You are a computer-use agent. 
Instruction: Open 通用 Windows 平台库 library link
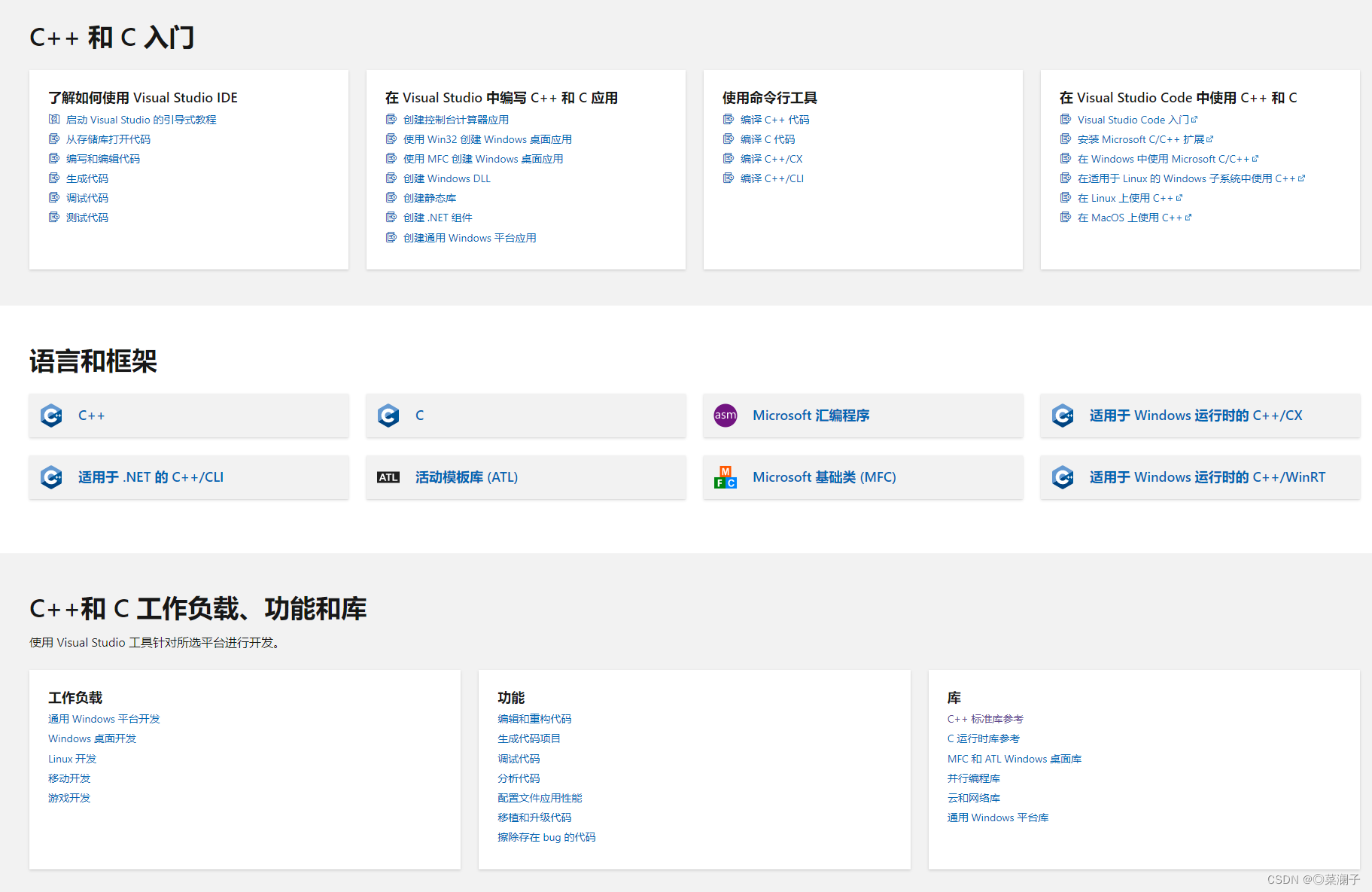click(998, 817)
